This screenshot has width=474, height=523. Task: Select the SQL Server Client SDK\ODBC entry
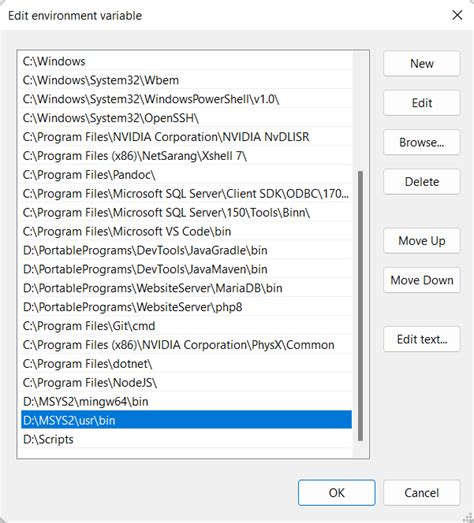pos(186,193)
